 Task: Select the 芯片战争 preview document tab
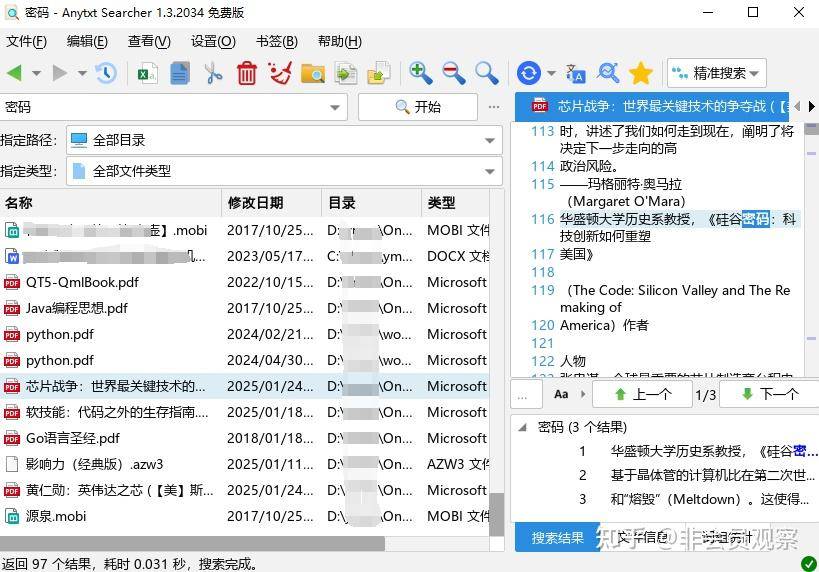652,107
